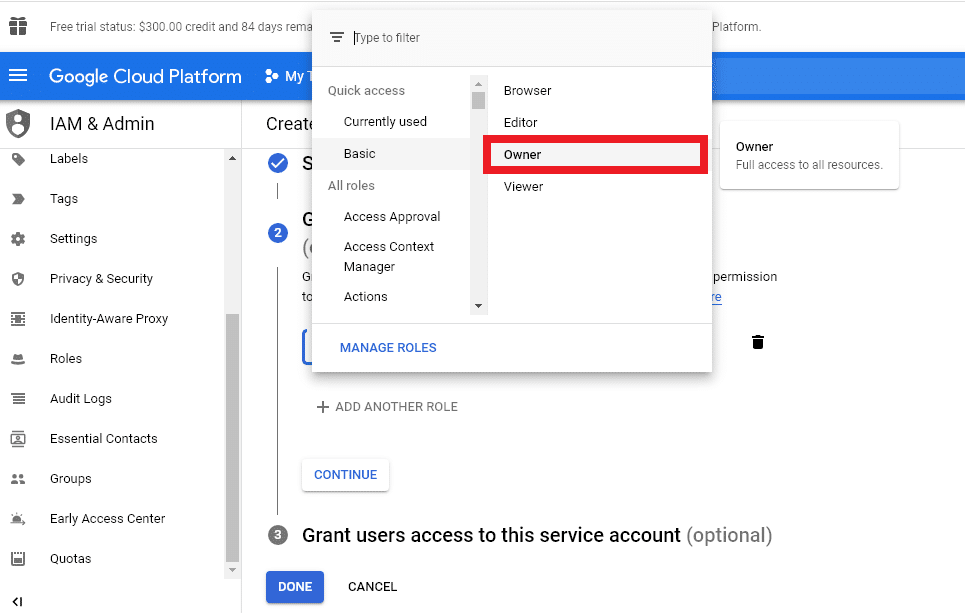Click the Essential Contacts icon
This screenshot has width=965, height=613.
pos(18,439)
